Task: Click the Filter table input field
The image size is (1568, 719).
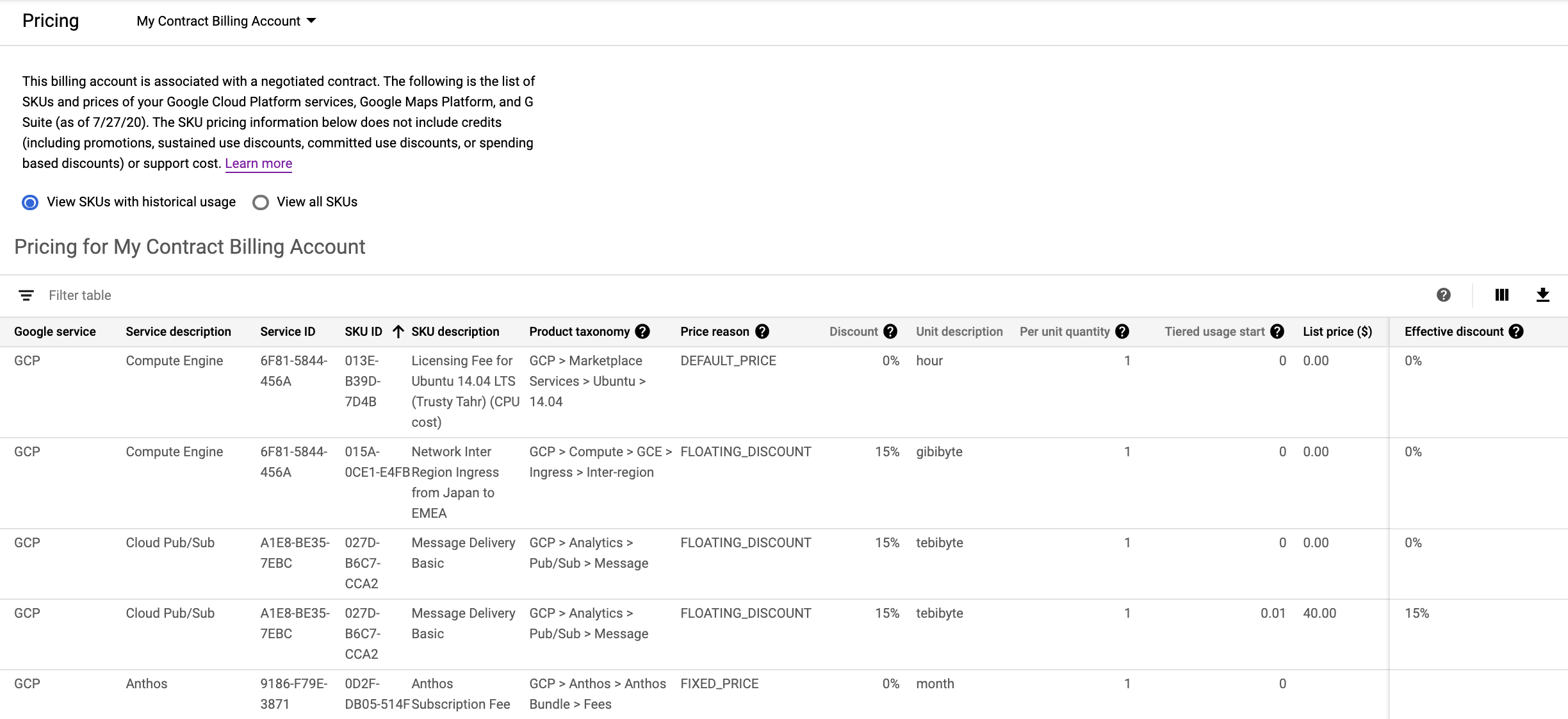Action: (x=80, y=295)
